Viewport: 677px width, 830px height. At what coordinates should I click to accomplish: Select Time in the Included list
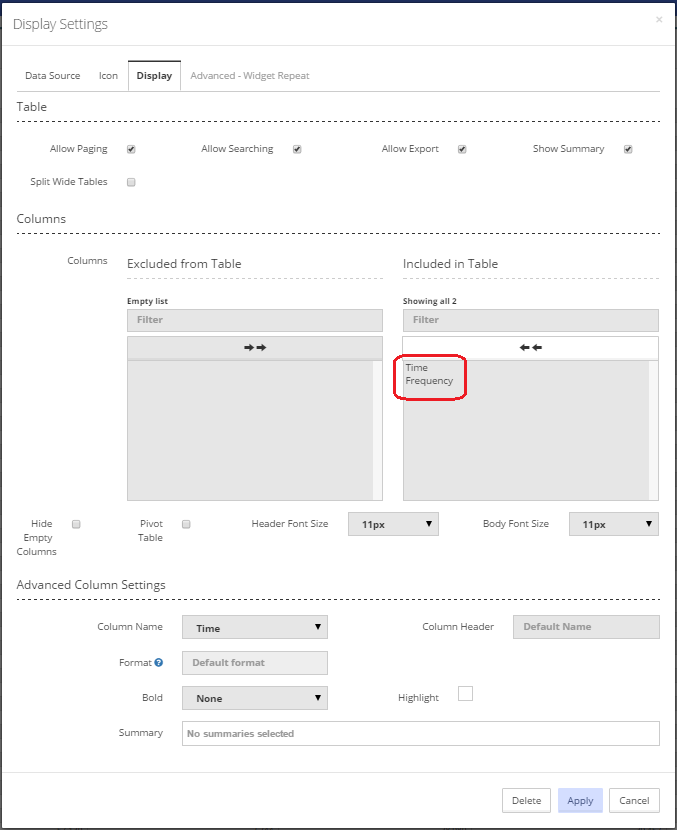click(x=417, y=367)
